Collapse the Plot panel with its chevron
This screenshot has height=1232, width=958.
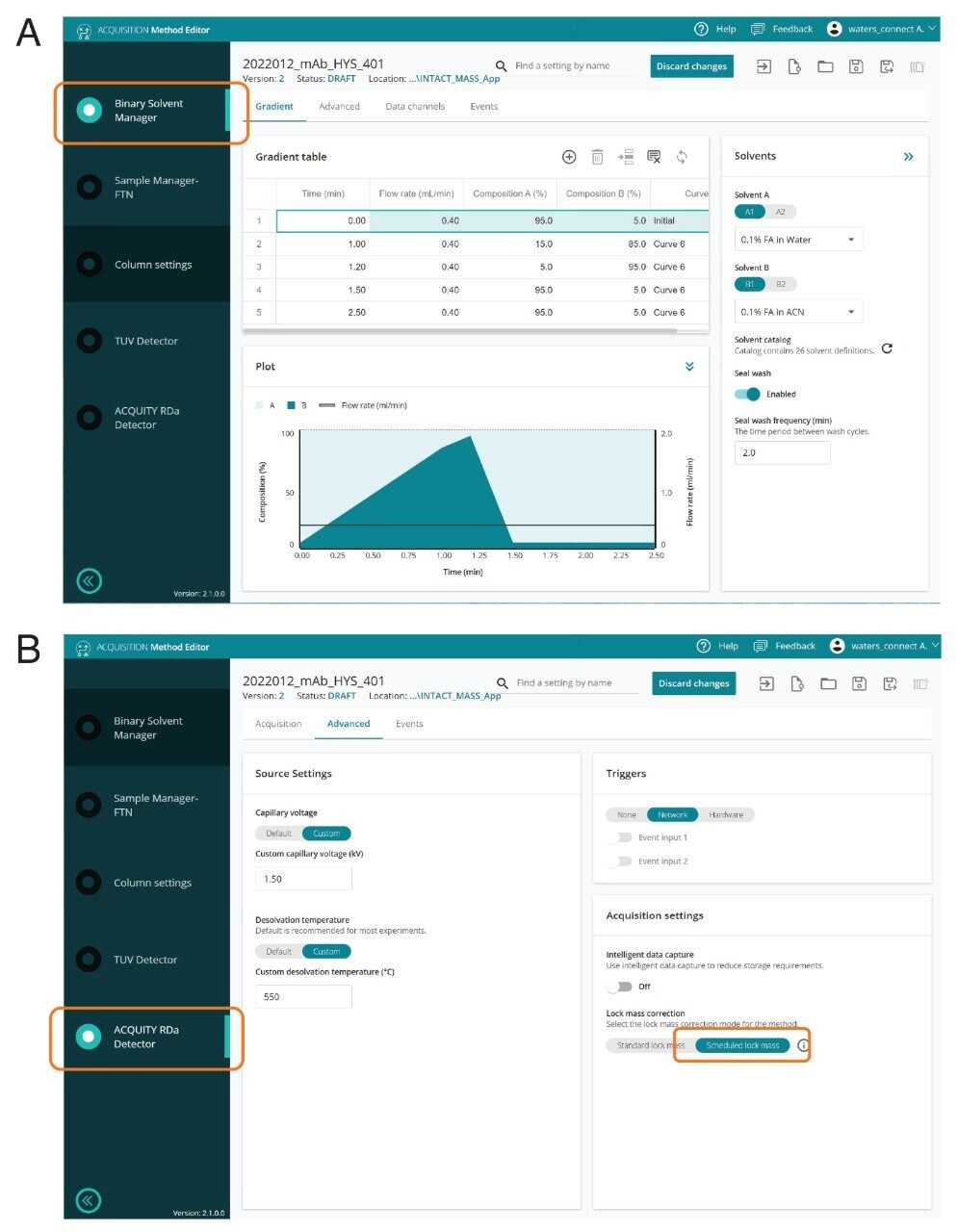coord(688,366)
